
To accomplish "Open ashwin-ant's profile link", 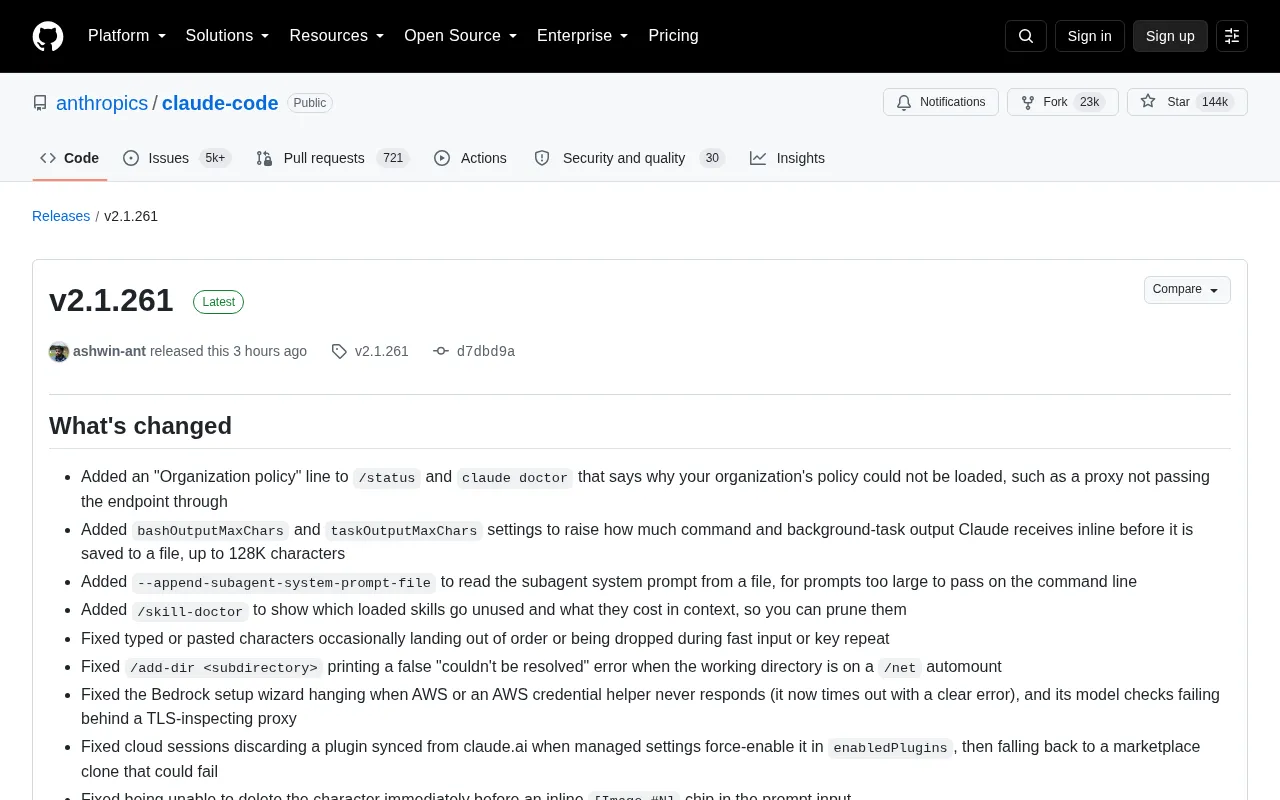I will [x=110, y=351].
